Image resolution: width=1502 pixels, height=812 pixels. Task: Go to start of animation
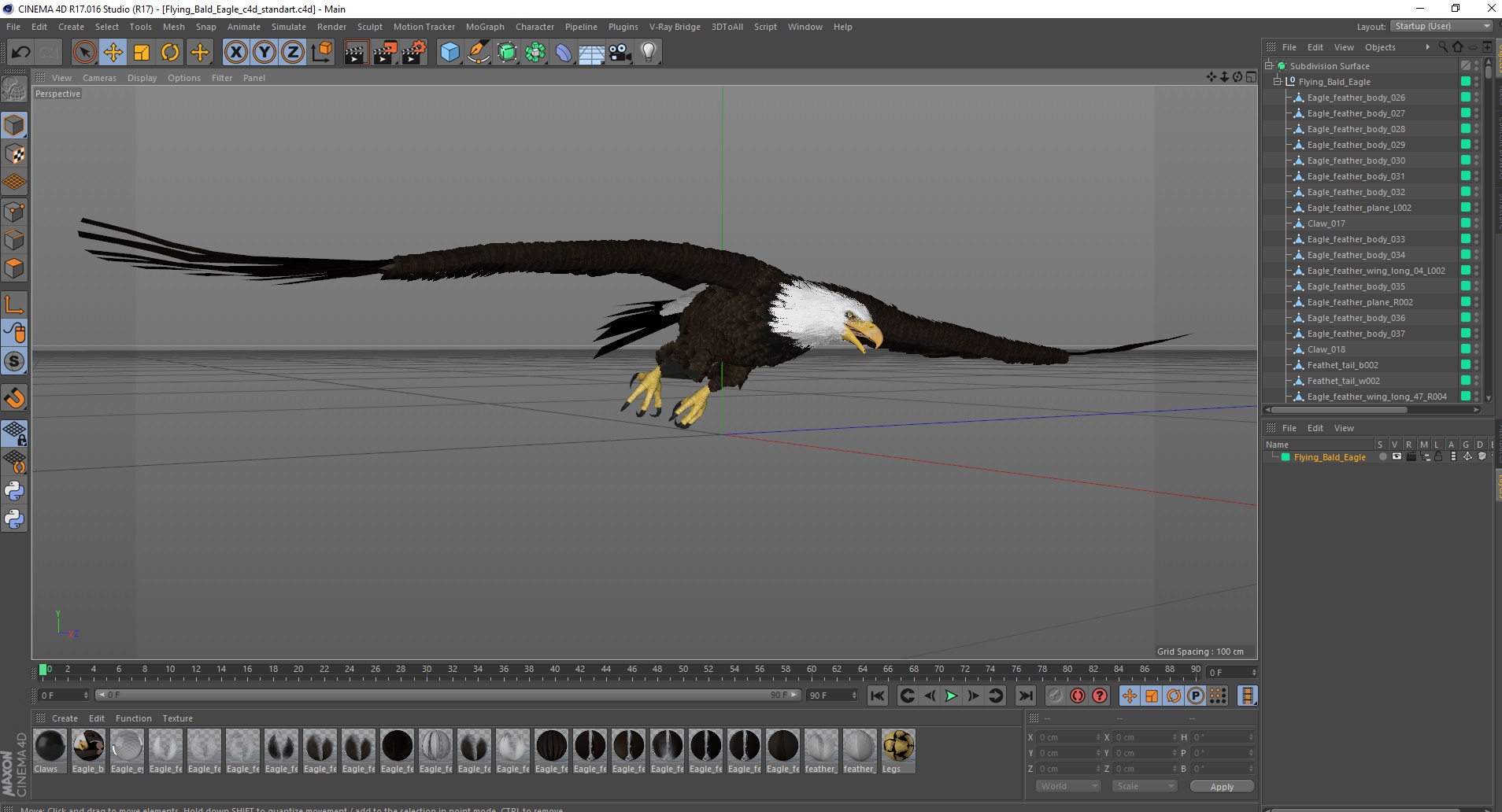point(878,696)
